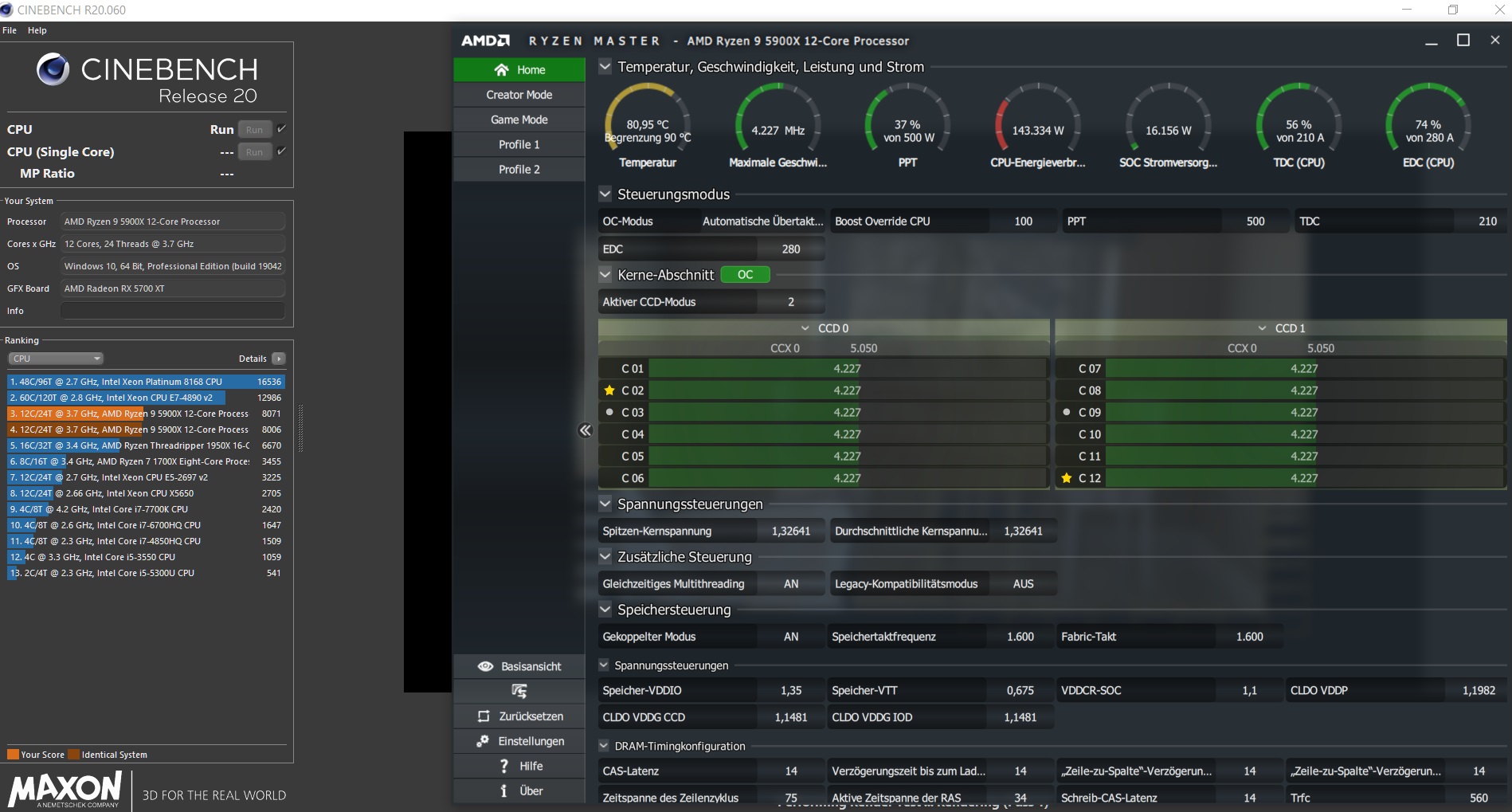Screen dimensions: 1512x812
Task: Select Profile 2 tab
Action: (x=519, y=169)
